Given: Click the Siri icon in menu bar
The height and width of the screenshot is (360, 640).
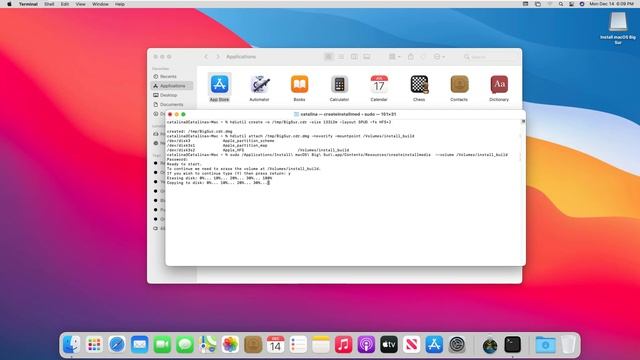Looking at the screenshot, I should click(582, 4).
